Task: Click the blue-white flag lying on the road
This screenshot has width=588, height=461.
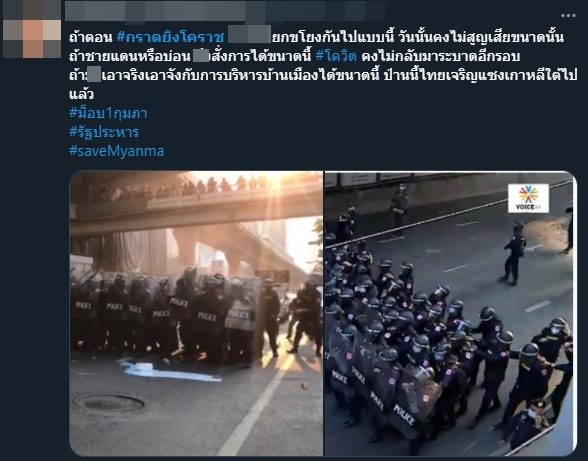Action: click(x=169, y=371)
